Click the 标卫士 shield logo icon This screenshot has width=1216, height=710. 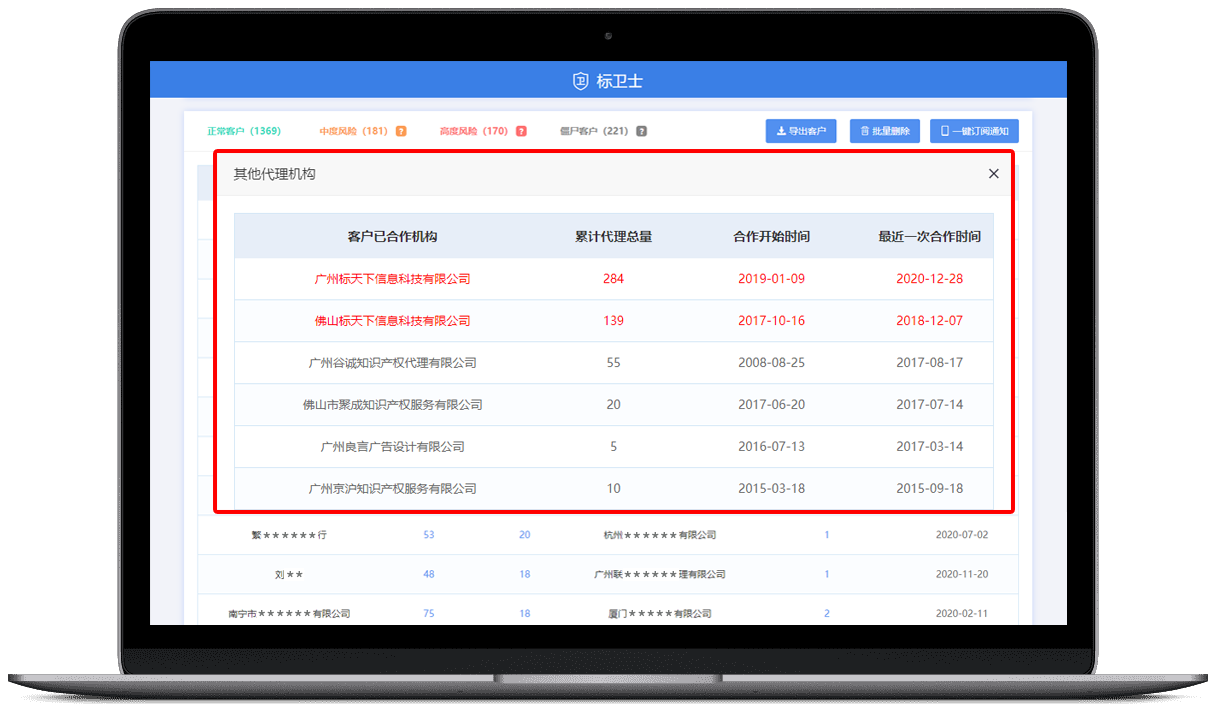tap(580, 81)
